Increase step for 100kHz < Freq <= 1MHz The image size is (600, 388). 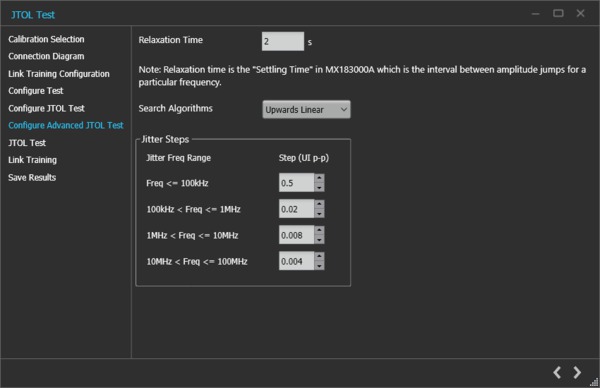click(319, 204)
